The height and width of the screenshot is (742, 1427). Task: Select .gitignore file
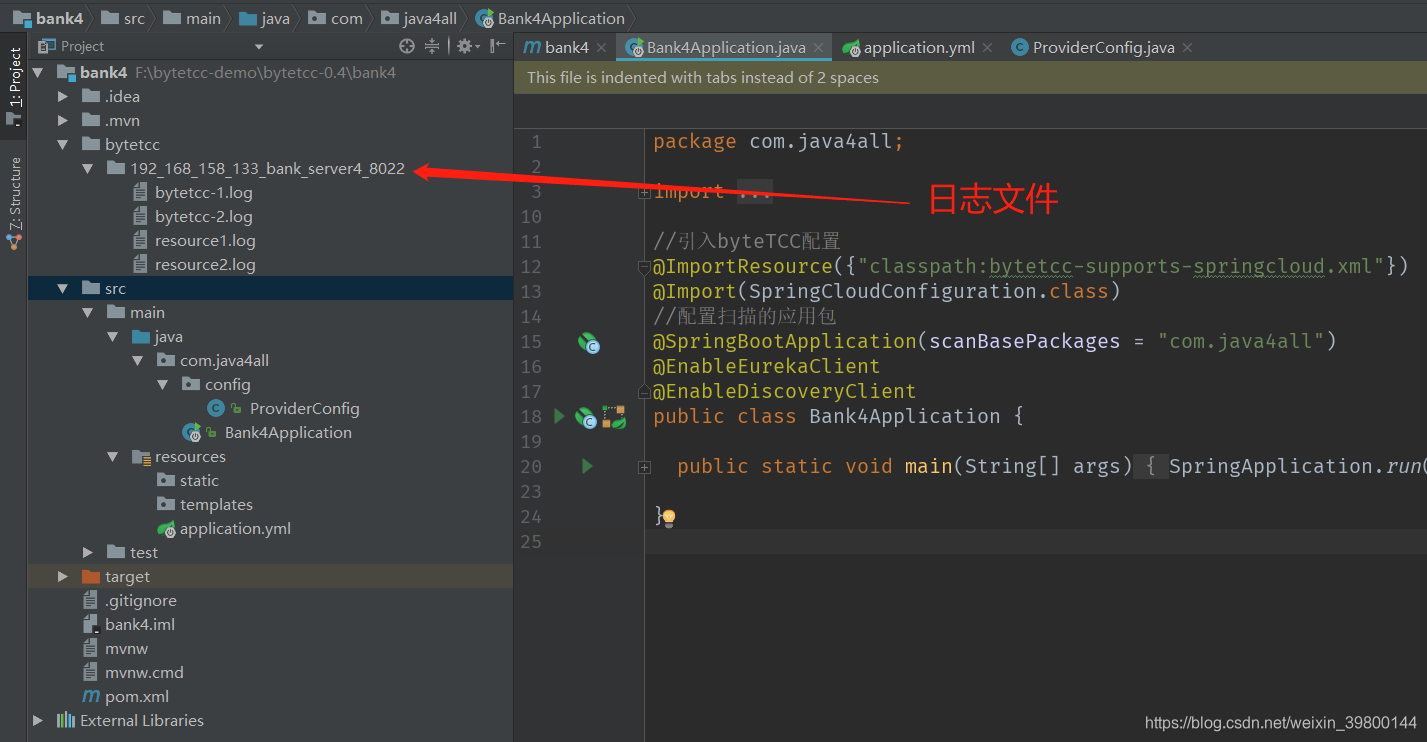141,600
